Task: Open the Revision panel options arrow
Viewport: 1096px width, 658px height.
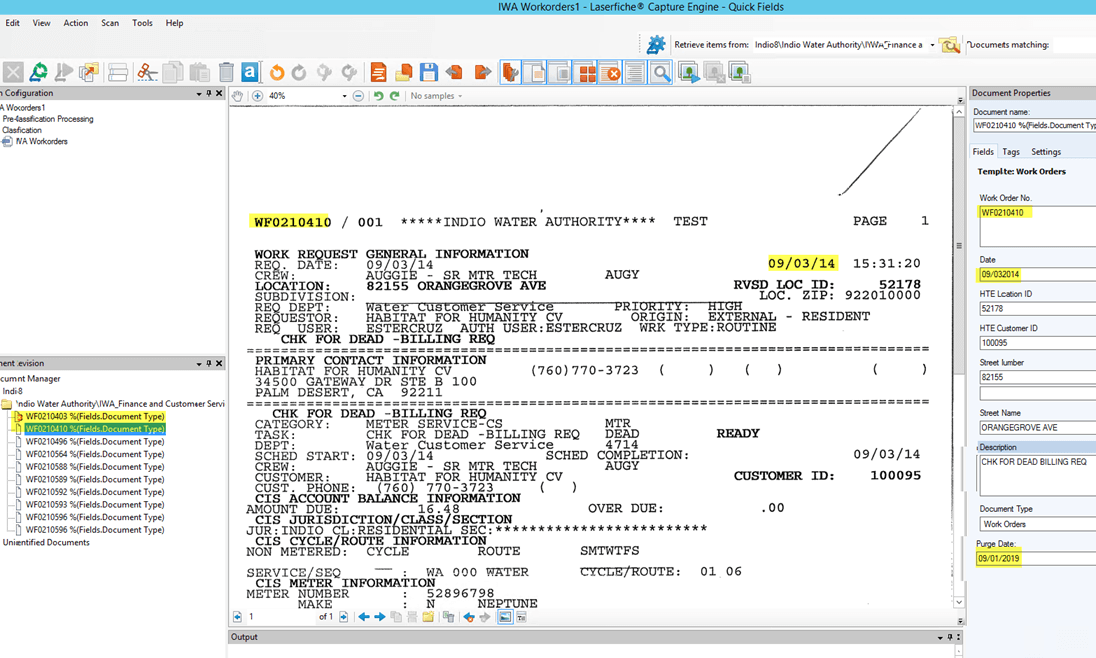Action: 199,364
